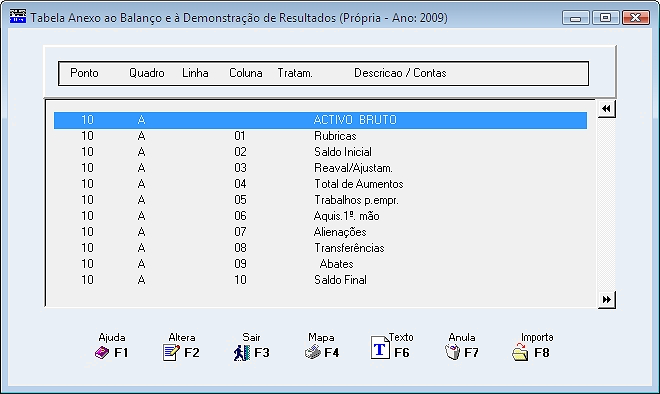
Task: Click the Linha column header
Action: point(195,73)
